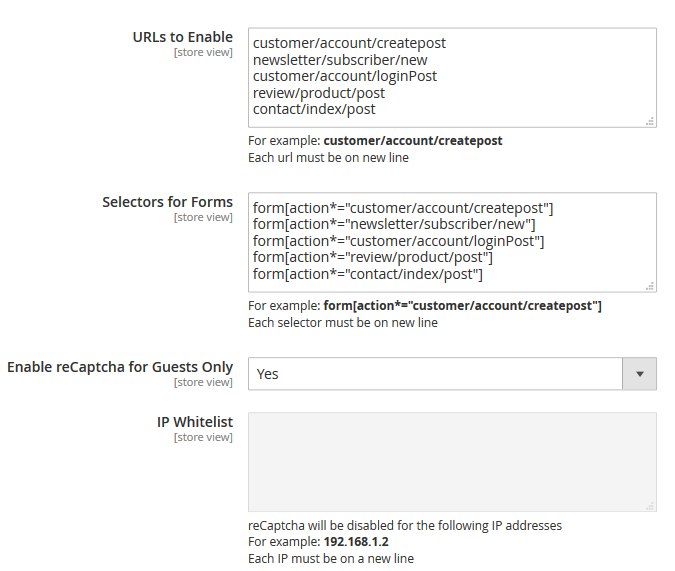Image resolution: width=675 pixels, height=571 pixels.
Task: Click the review/product/post URL line
Action: [319, 93]
